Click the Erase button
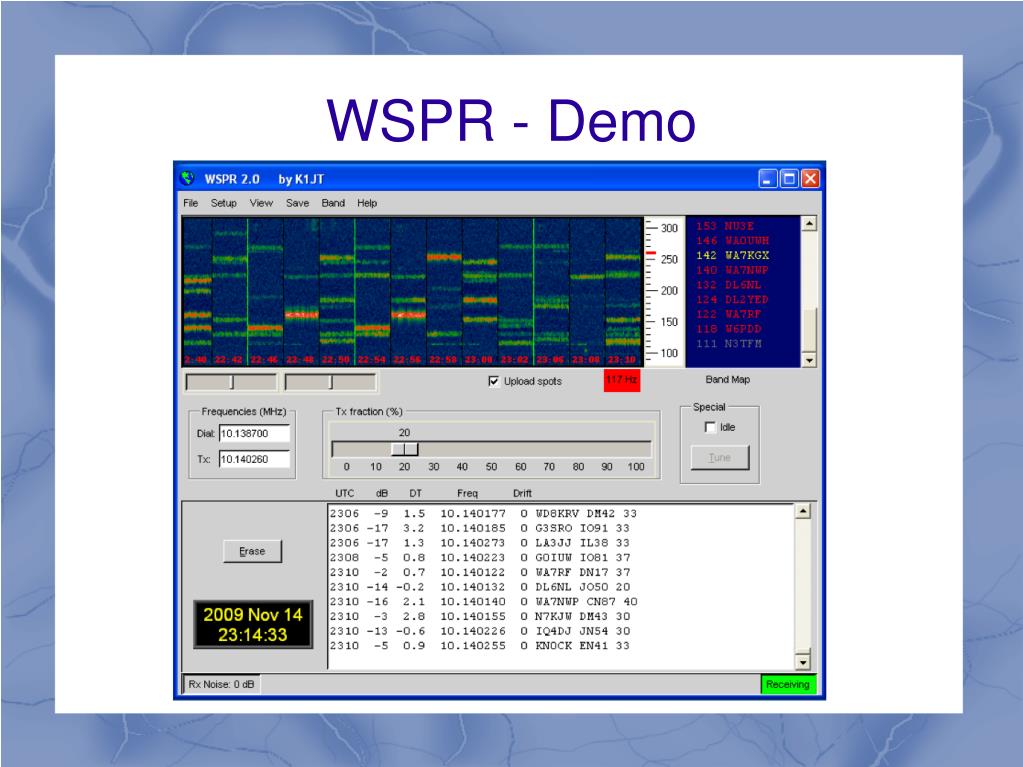The height and width of the screenshot is (767, 1023). [252, 551]
